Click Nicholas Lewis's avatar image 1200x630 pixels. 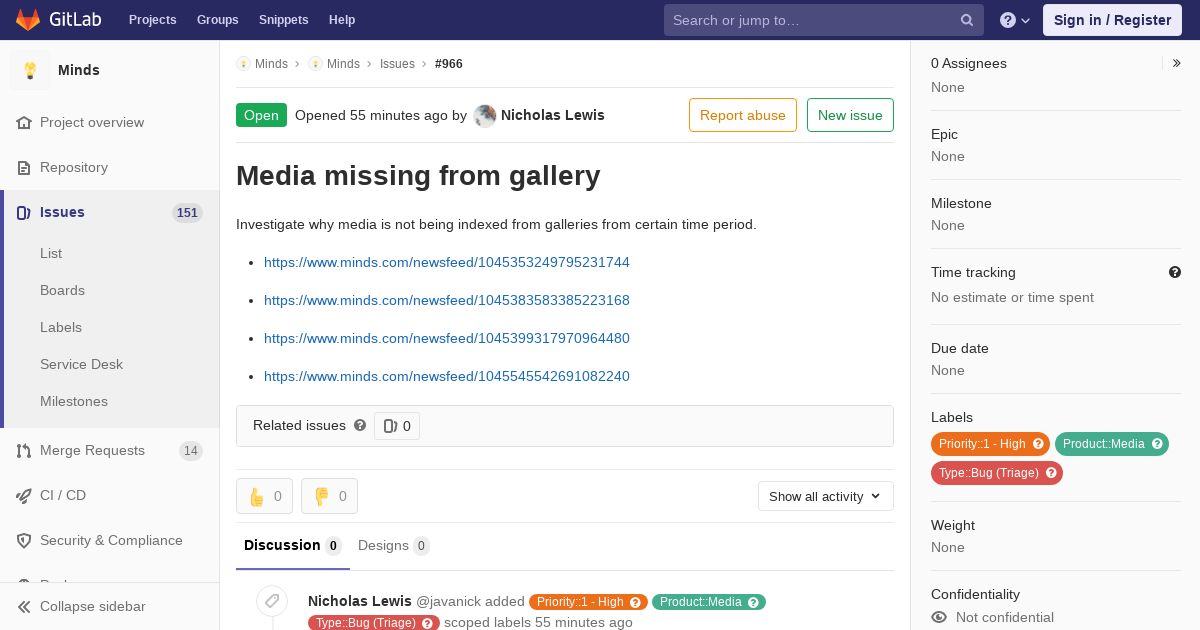click(x=485, y=115)
